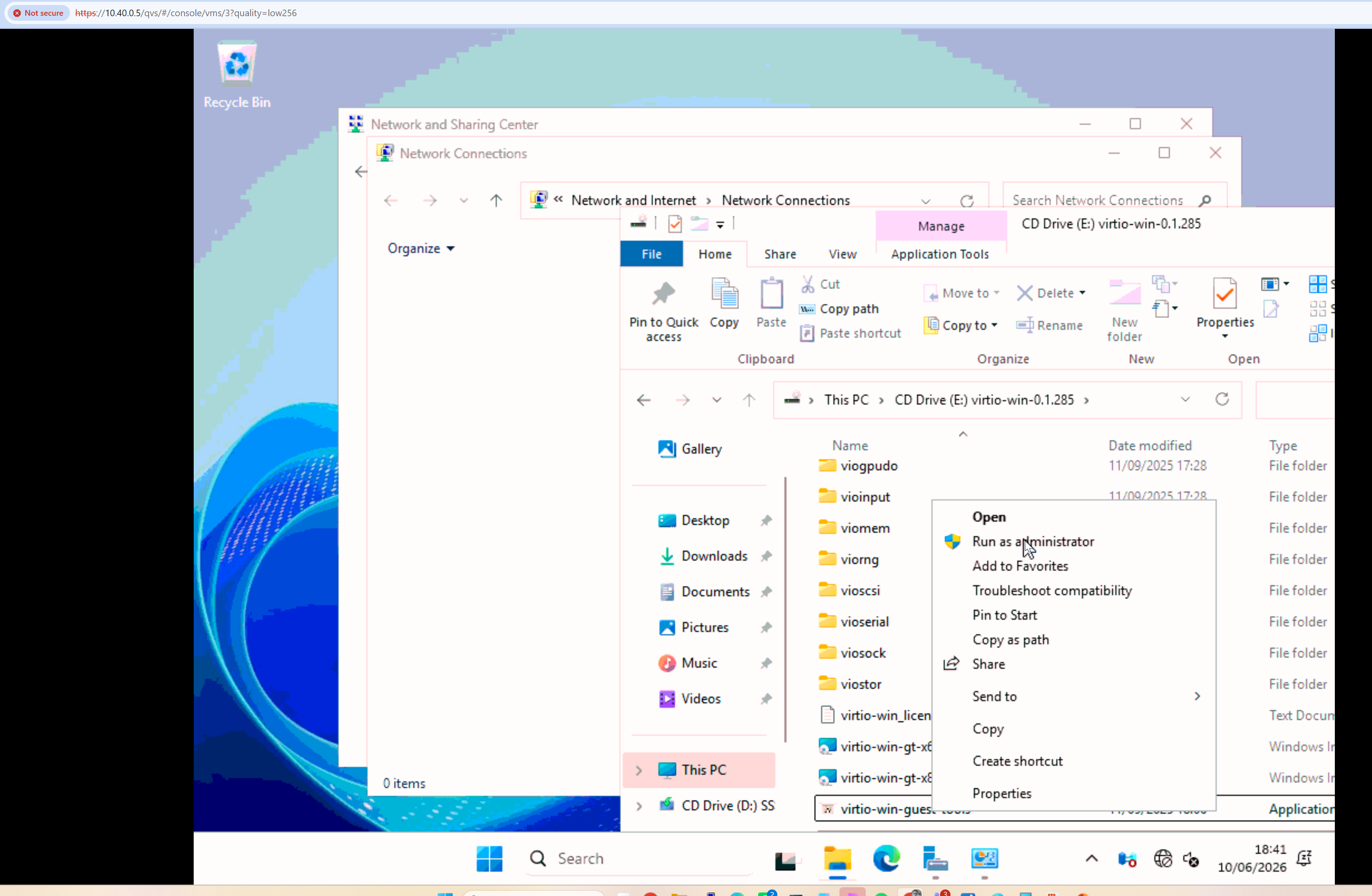Launch Microsoft Edge from taskbar
The width and height of the screenshot is (1372, 896).
(x=886, y=858)
